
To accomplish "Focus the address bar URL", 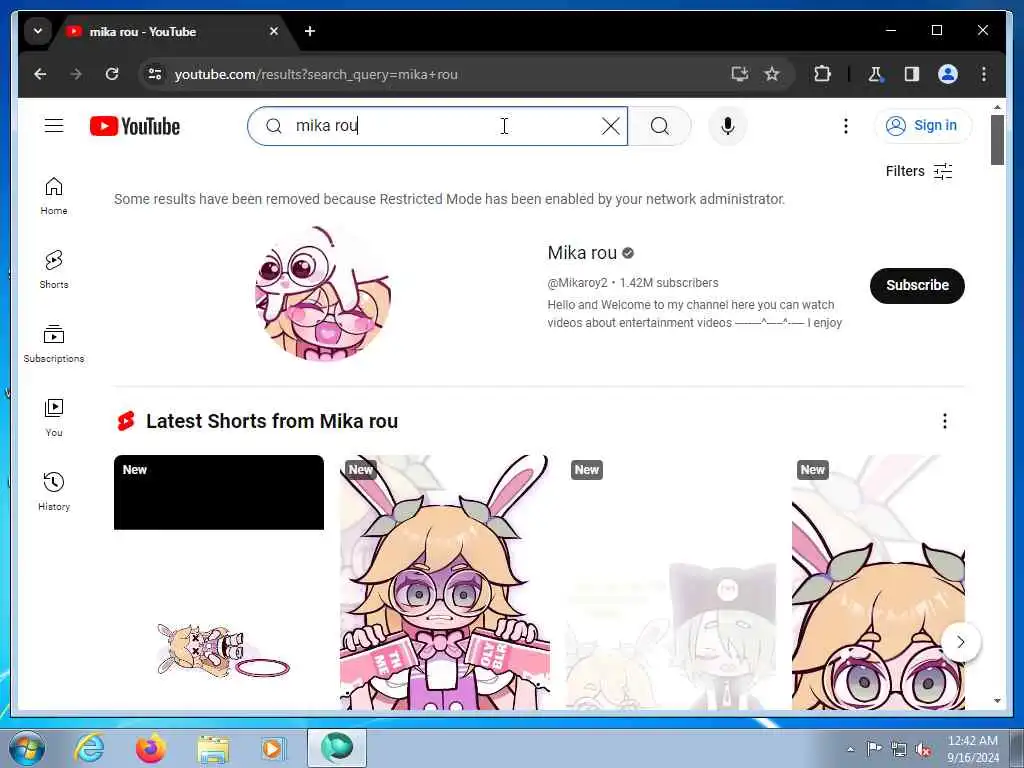I will click(316, 74).
